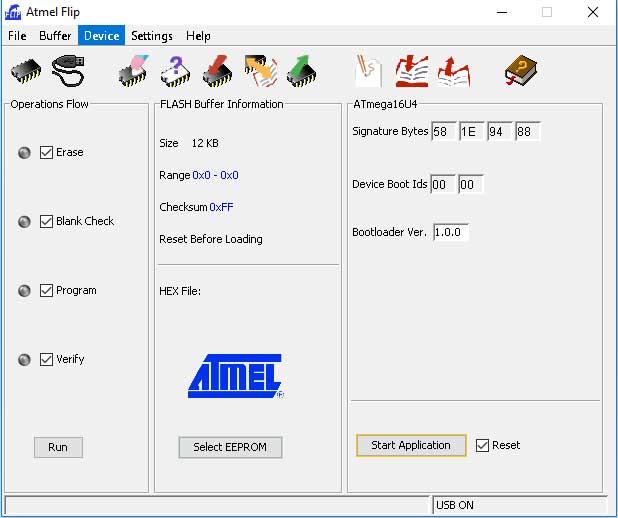Viewport: 618px width, 518px height.
Task: Click the Start Application button
Action: coord(411,445)
